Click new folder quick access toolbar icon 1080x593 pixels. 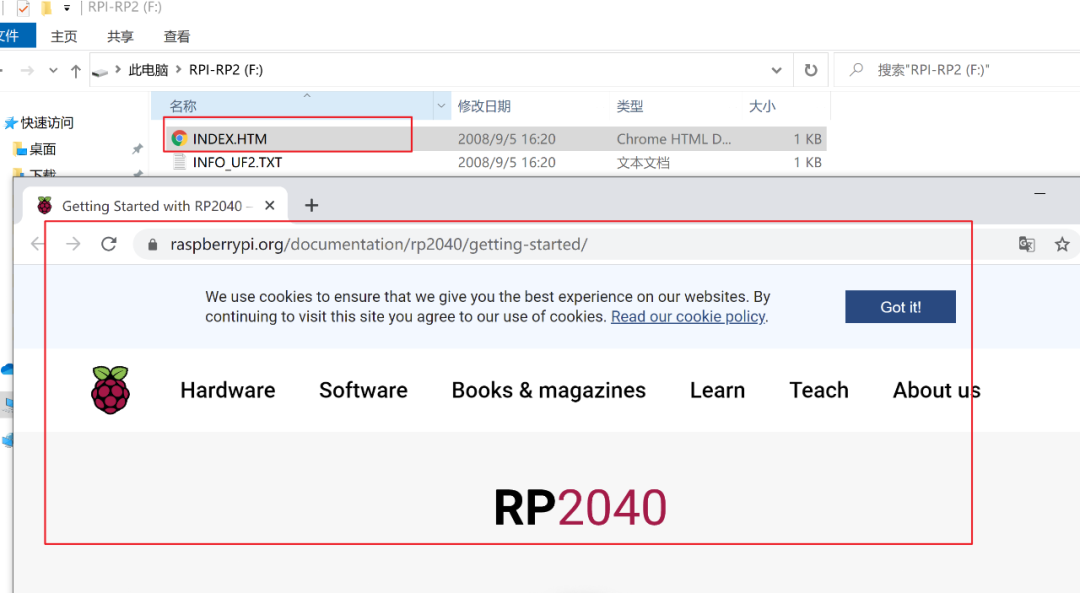pyautogui.click(x=46, y=8)
